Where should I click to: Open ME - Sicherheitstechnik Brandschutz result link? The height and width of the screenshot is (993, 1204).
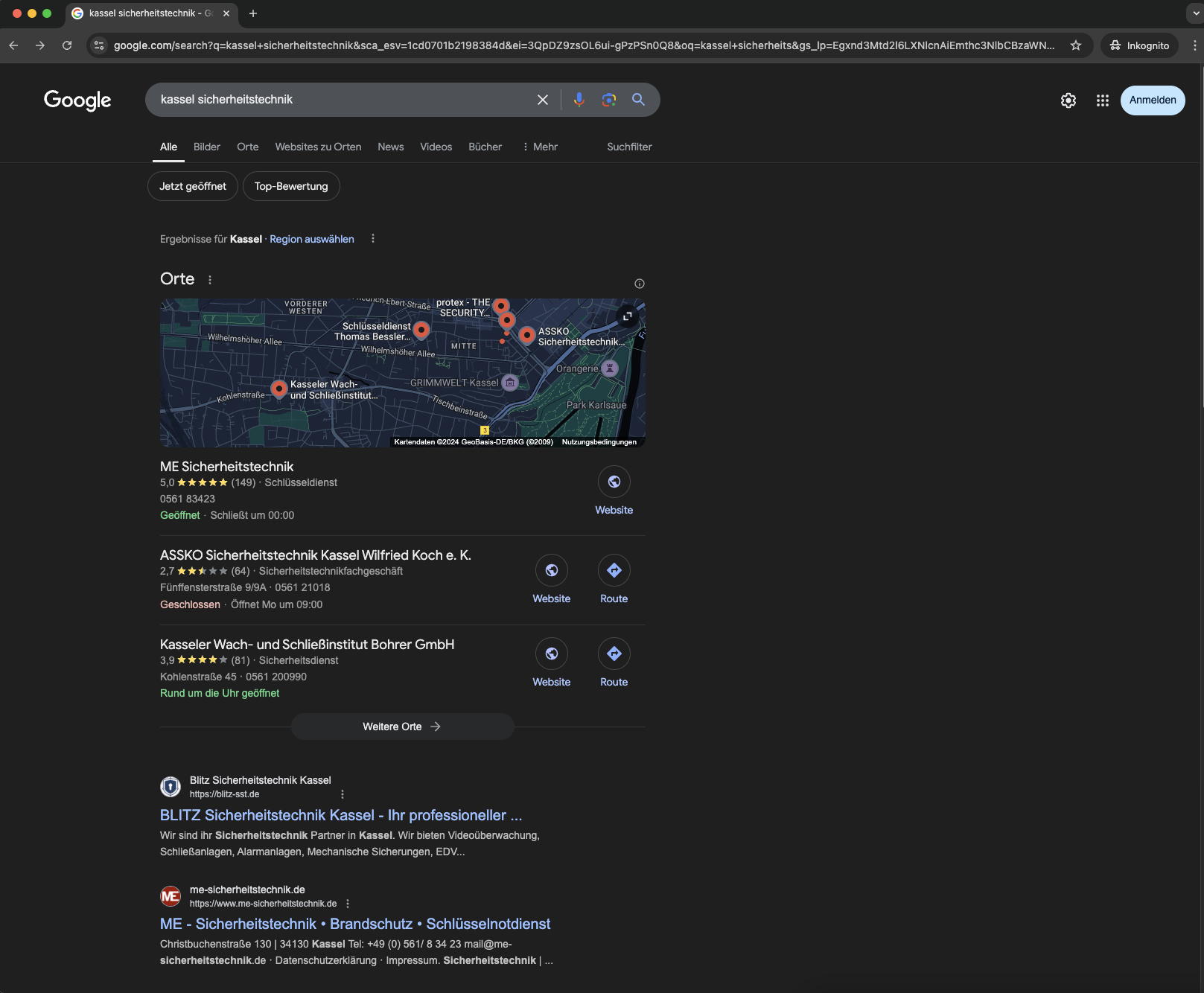point(355,924)
